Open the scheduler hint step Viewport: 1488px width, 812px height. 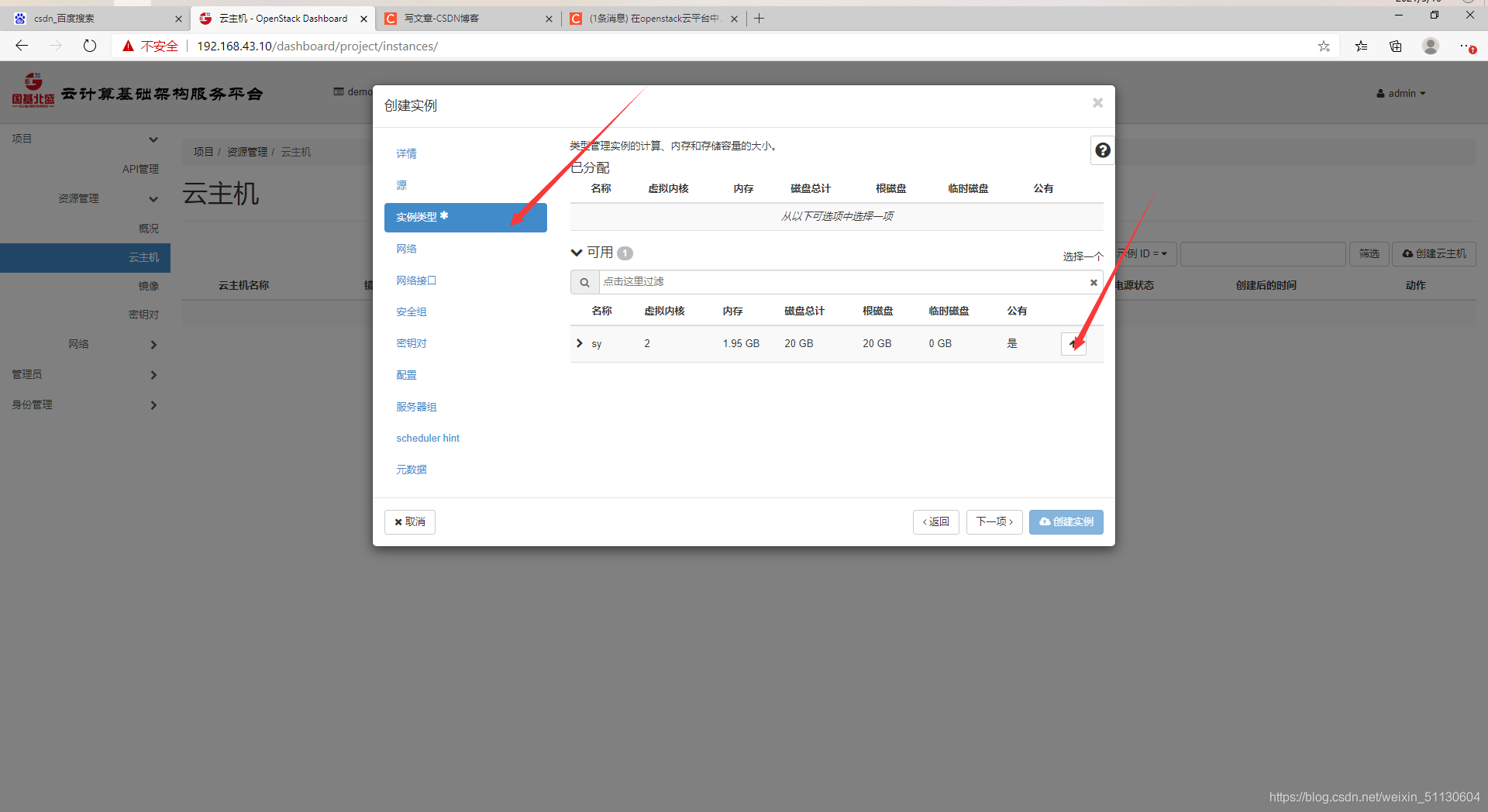pyautogui.click(x=428, y=438)
